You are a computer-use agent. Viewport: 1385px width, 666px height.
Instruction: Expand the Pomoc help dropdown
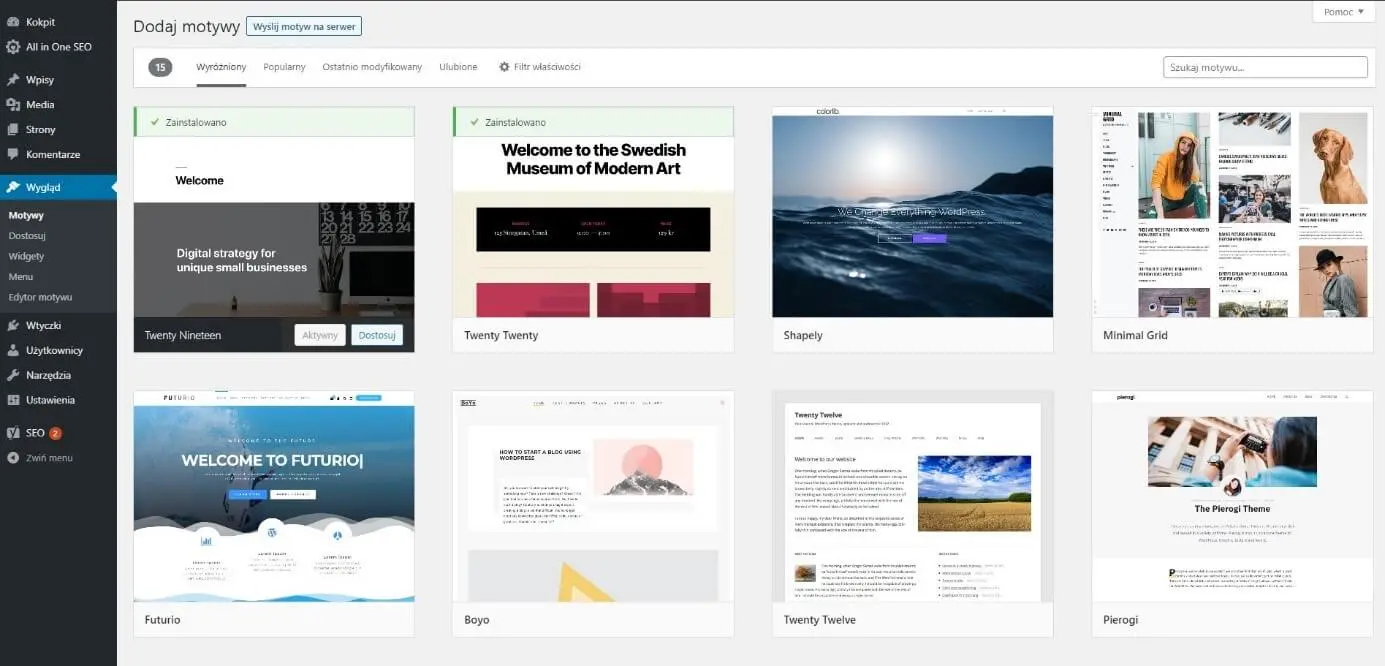point(1342,11)
